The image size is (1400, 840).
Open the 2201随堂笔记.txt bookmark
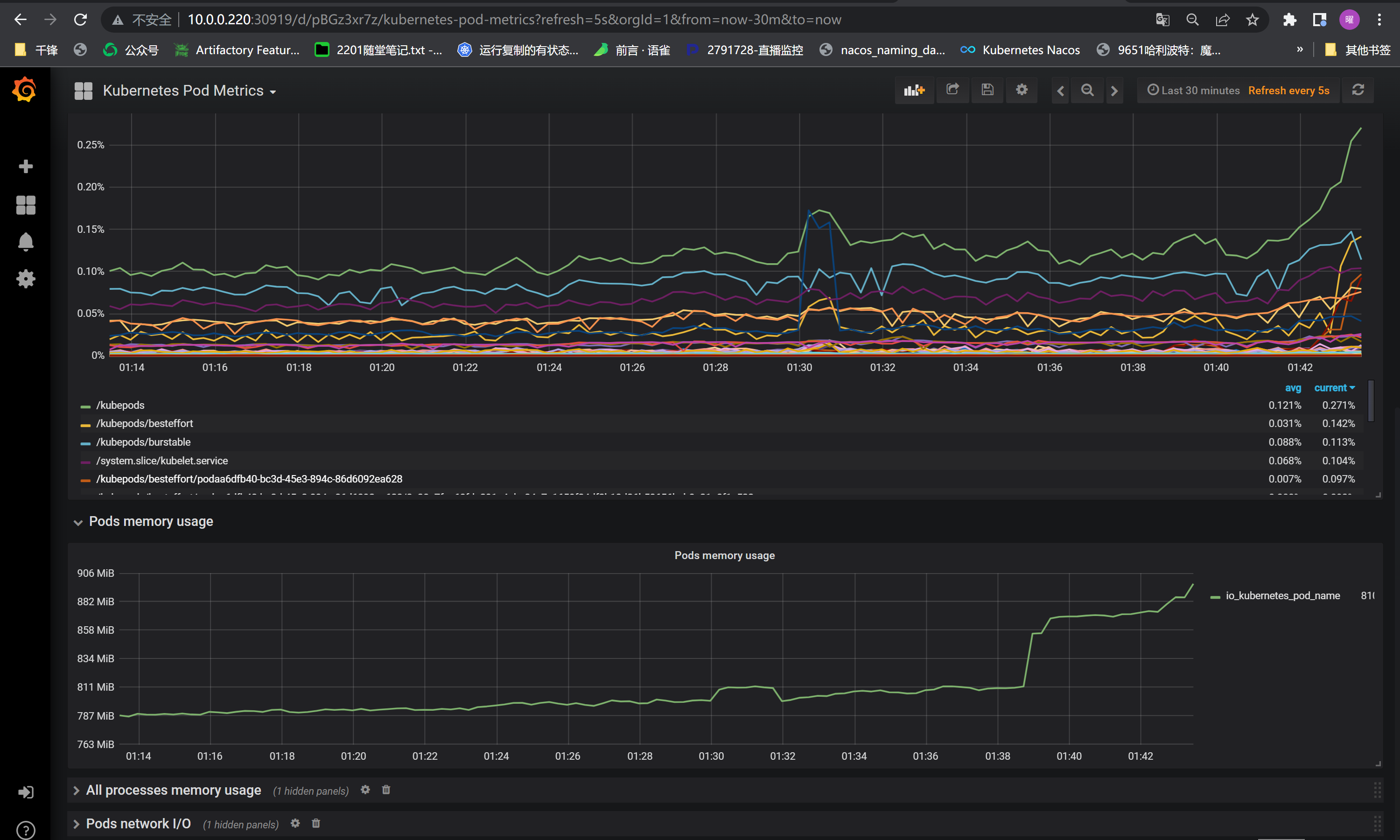pyautogui.click(x=379, y=50)
